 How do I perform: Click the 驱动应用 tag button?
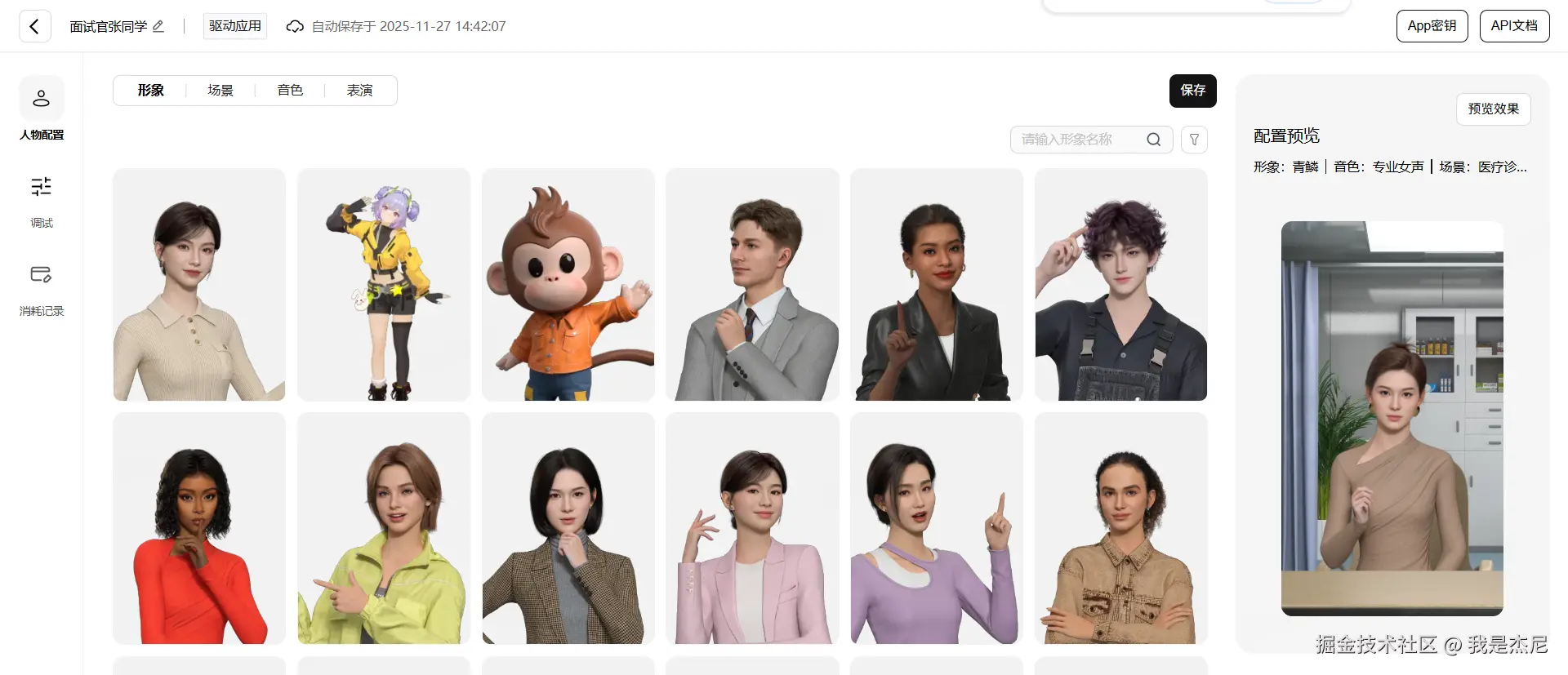point(235,26)
